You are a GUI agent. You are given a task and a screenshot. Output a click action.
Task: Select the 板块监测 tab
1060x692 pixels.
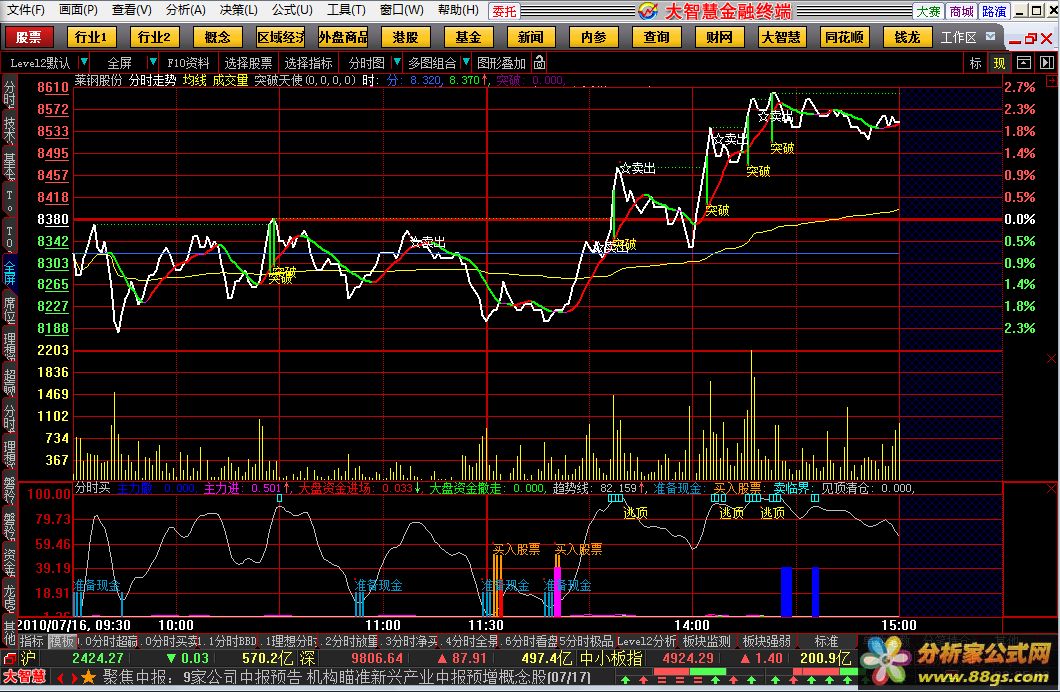pos(706,641)
